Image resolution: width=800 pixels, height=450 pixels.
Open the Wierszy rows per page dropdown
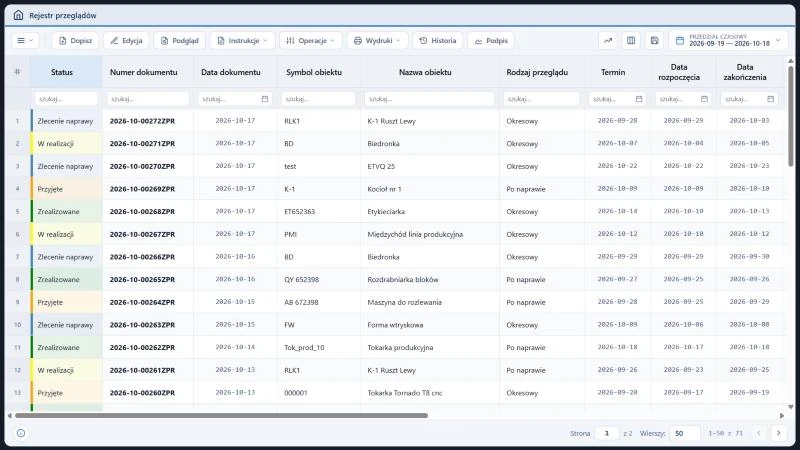685,433
